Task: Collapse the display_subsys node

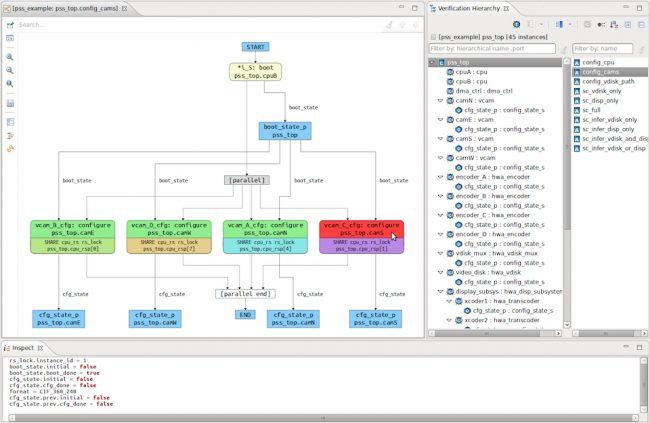Action: coord(441,291)
